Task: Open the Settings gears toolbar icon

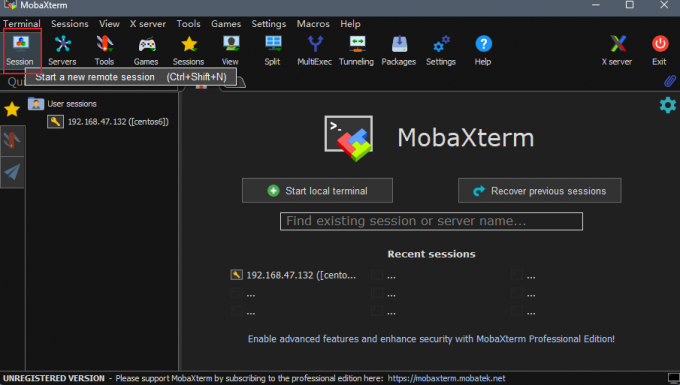Action: (441, 50)
